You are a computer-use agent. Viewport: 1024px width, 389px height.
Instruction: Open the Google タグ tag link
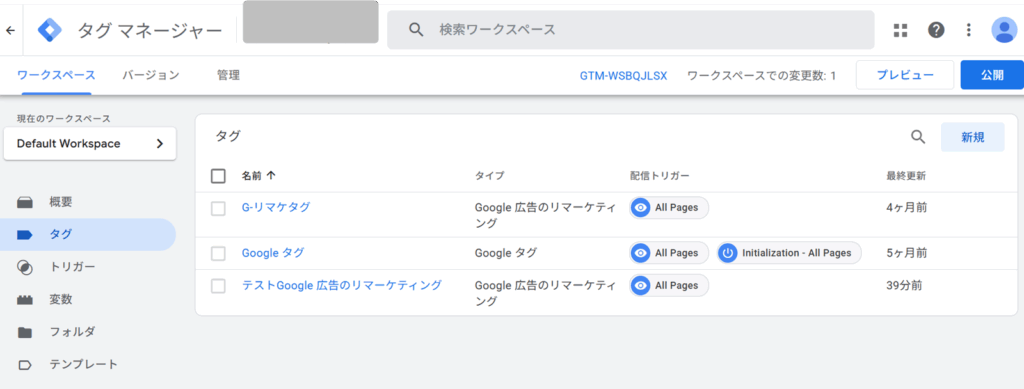(273, 253)
